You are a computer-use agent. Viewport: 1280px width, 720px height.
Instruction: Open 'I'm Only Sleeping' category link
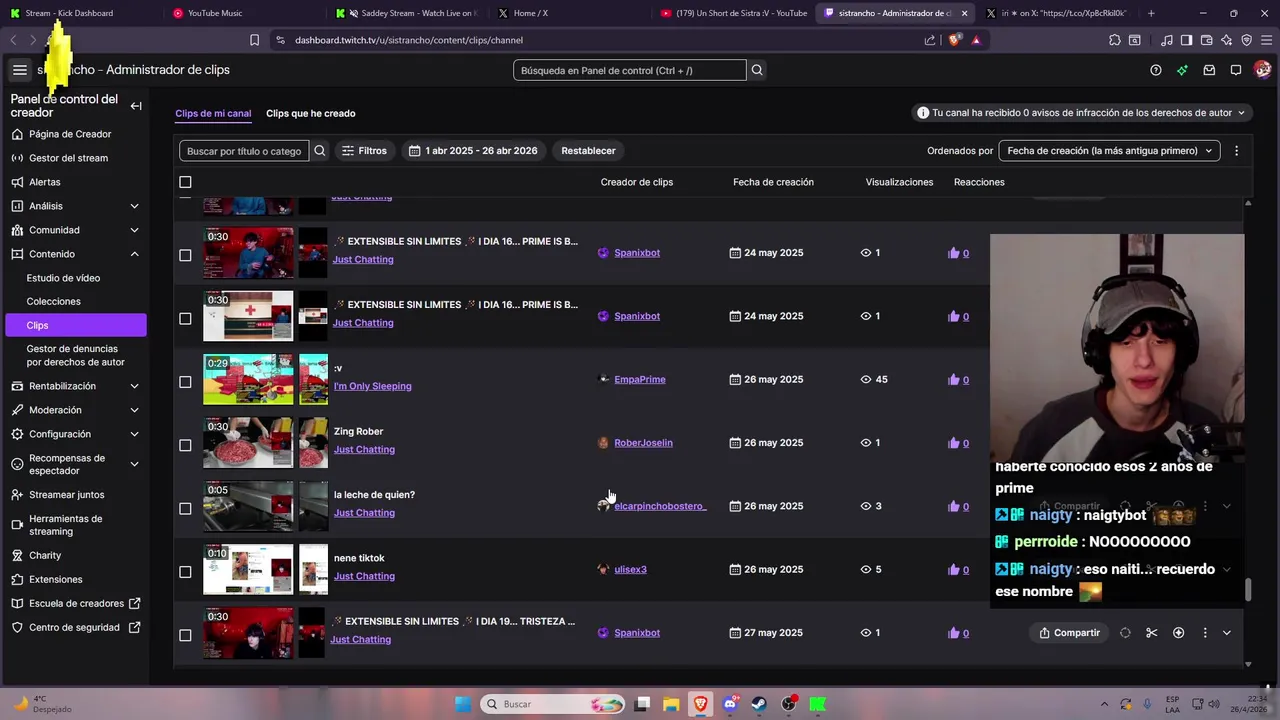point(372,386)
